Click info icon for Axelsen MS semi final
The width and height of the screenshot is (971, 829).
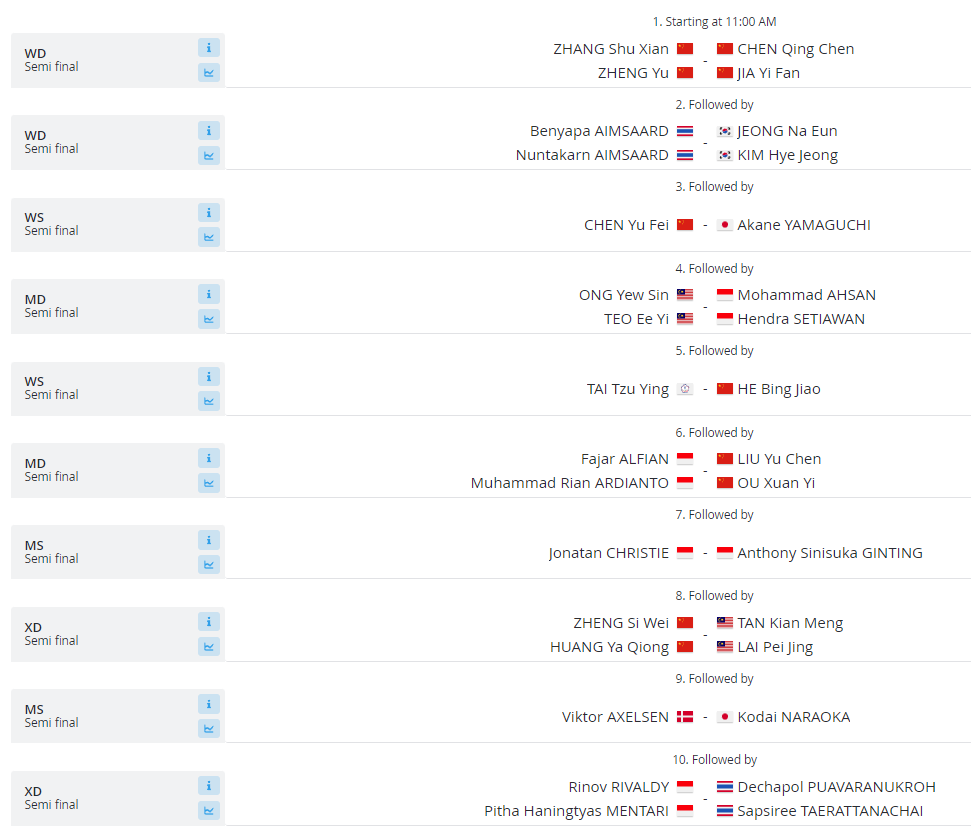[x=208, y=704]
